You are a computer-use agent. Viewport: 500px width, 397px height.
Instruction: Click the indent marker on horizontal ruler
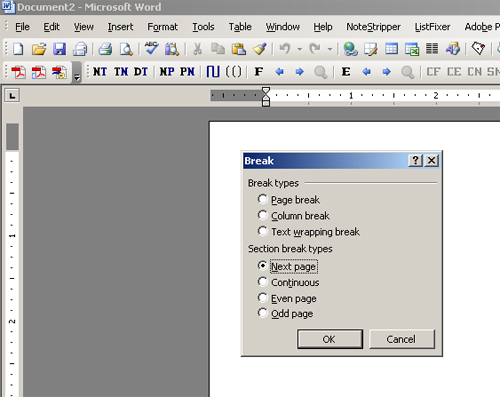(266, 97)
